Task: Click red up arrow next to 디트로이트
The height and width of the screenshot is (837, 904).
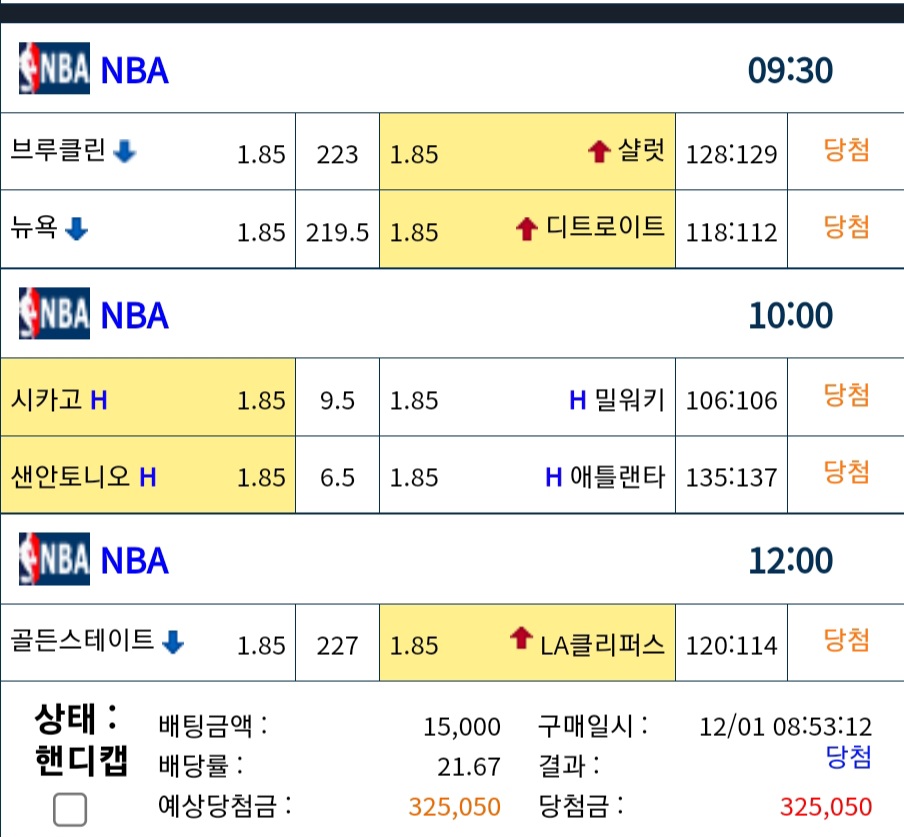Action: click(526, 229)
